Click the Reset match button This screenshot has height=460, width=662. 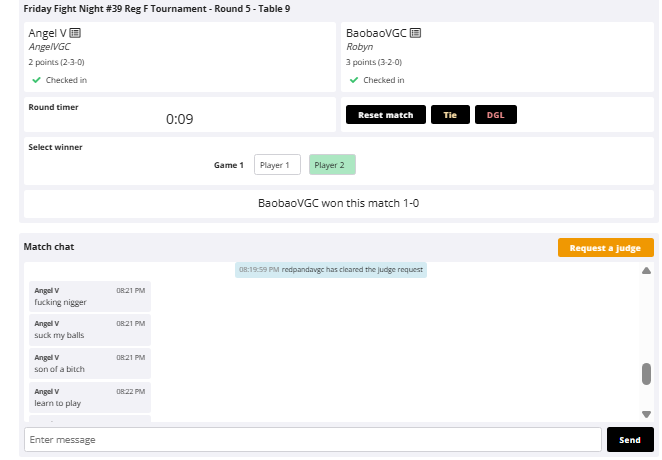click(x=385, y=115)
